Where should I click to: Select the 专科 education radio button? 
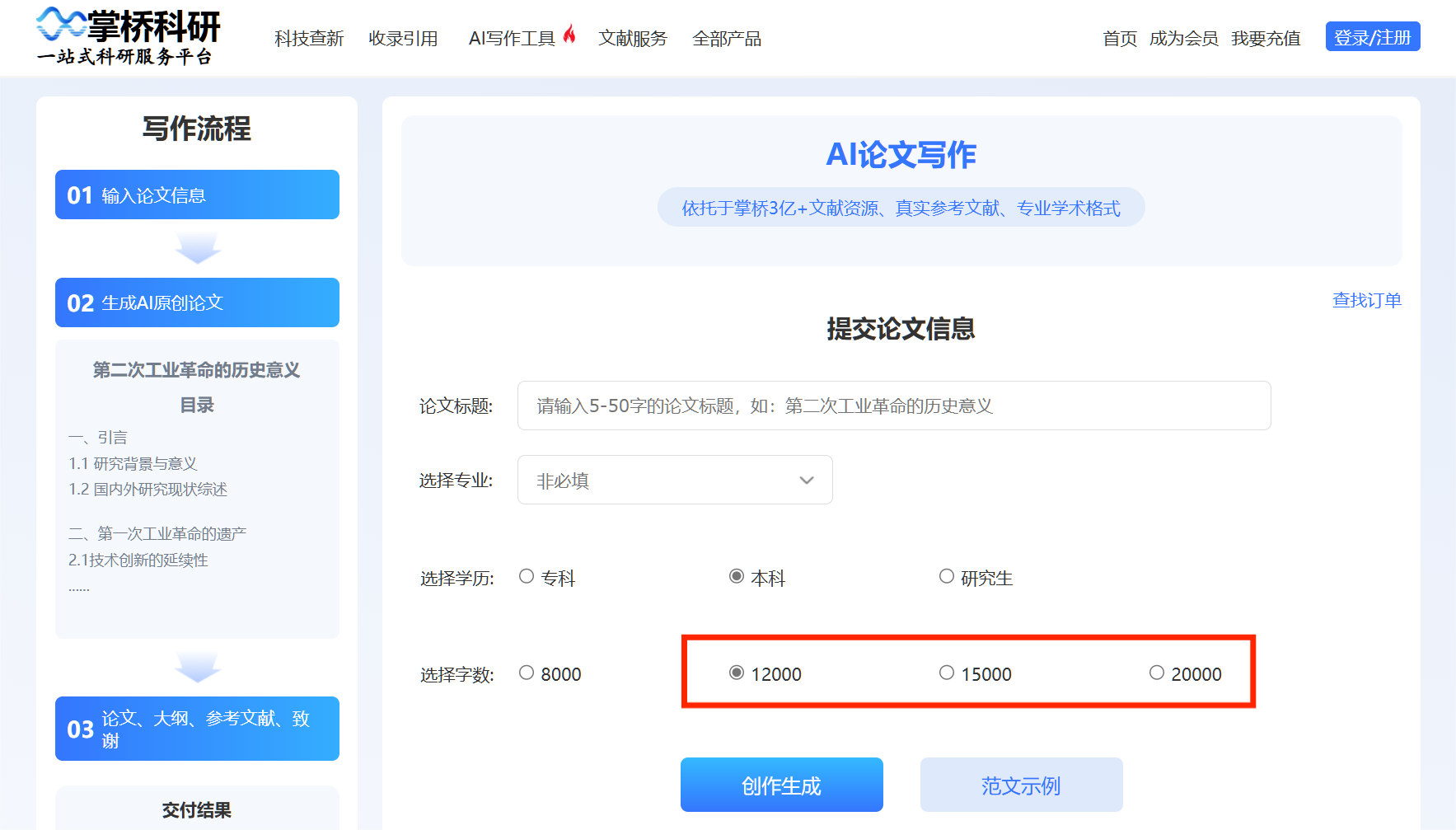point(527,577)
